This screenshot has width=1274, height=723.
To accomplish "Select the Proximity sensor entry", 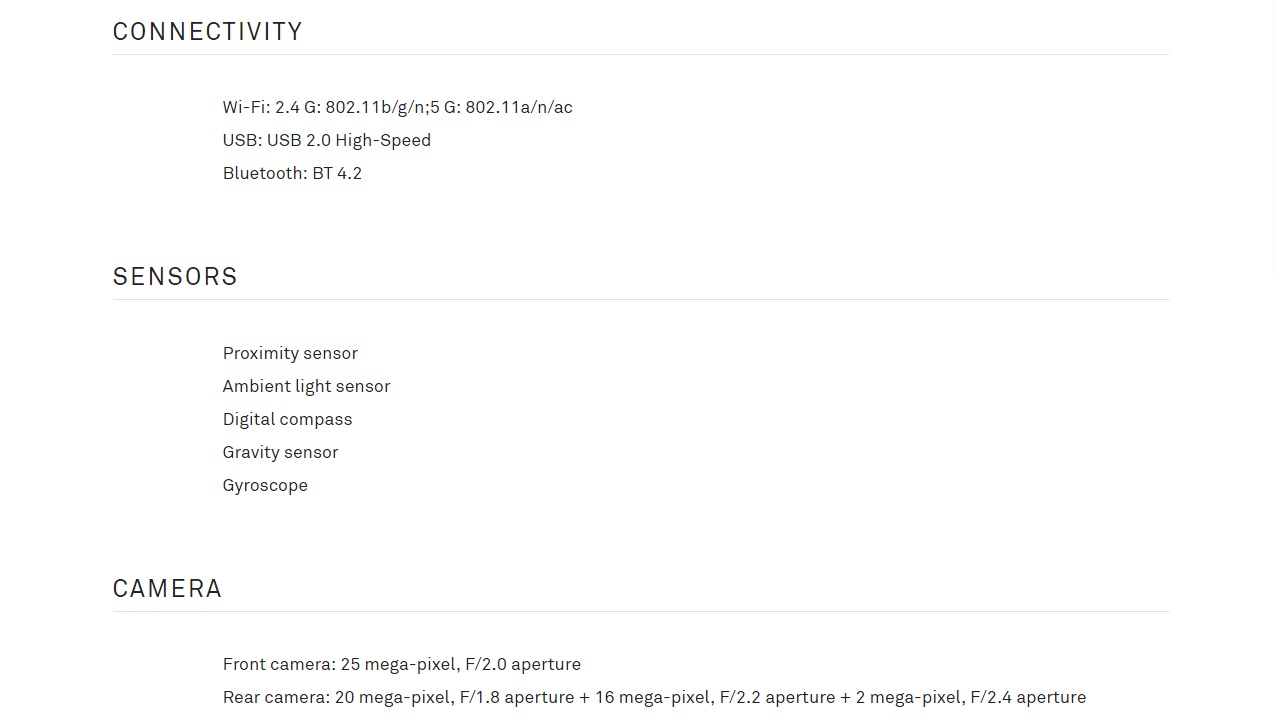I will [290, 353].
